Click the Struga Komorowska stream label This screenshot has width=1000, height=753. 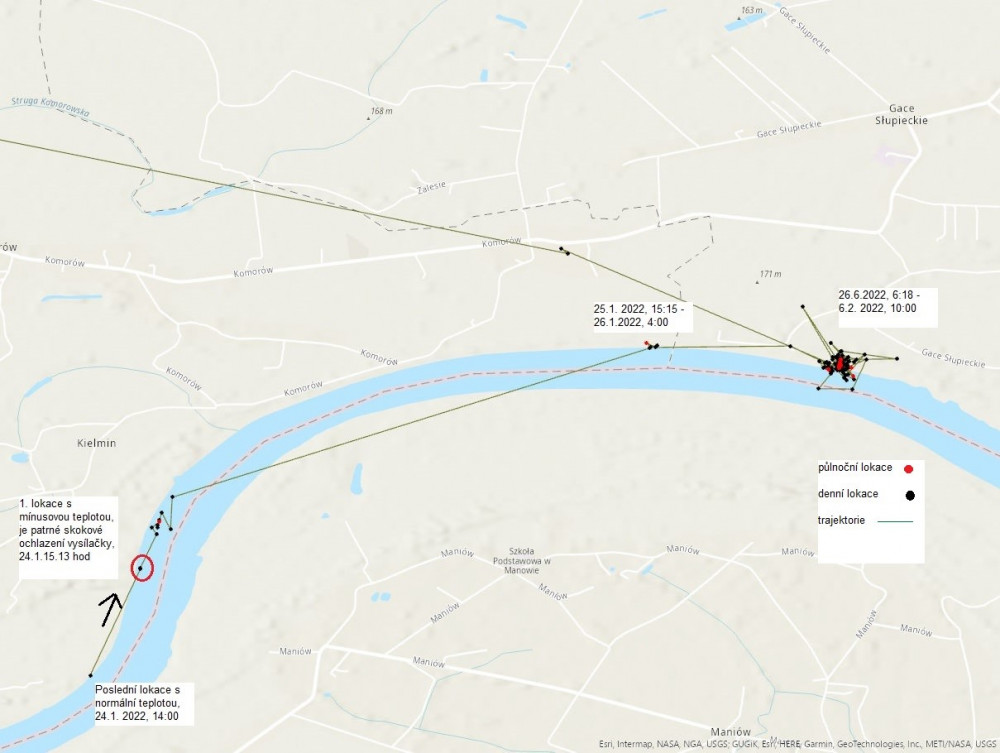tap(50, 106)
